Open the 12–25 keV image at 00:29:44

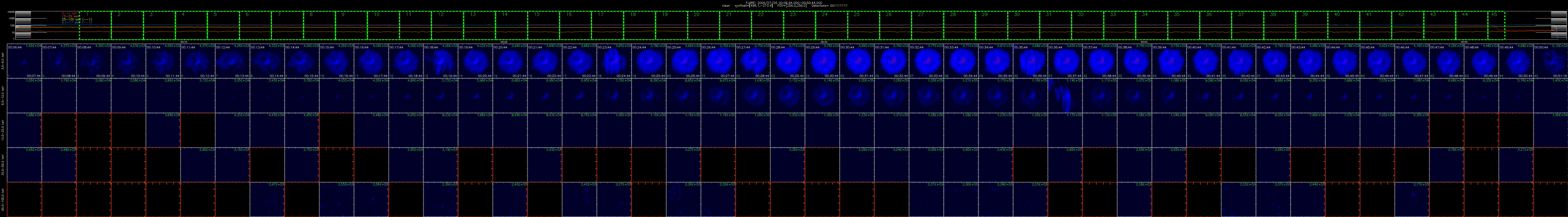(x=822, y=130)
